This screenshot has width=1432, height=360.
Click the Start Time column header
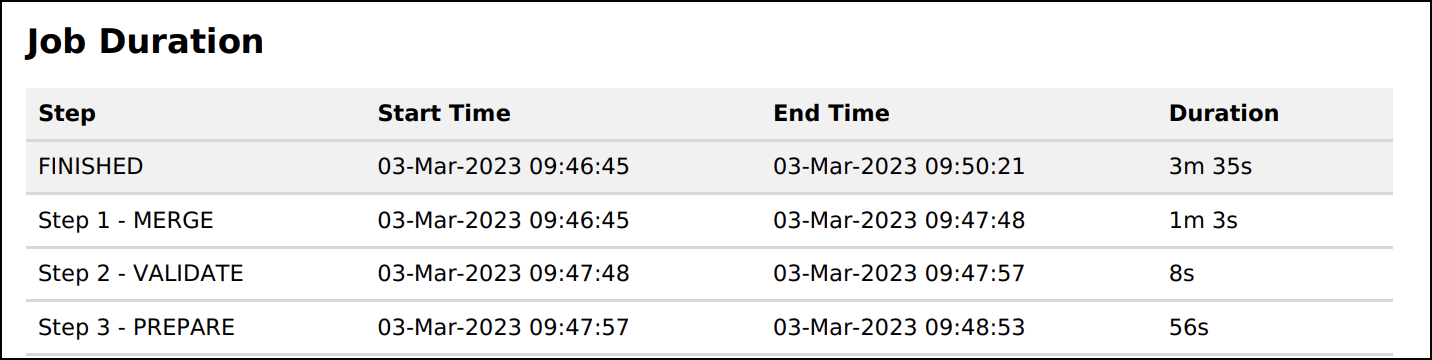point(444,114)
